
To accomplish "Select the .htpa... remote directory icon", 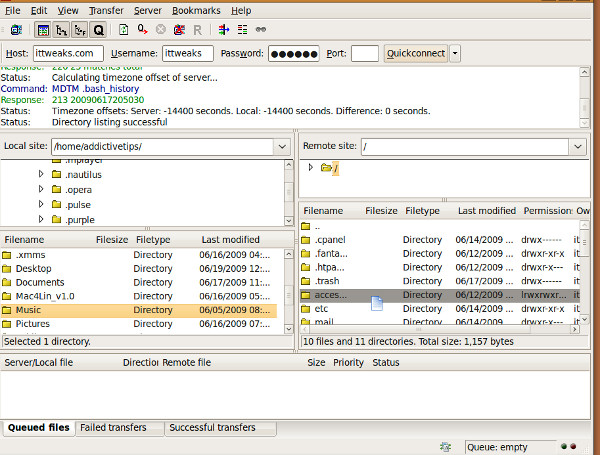I will [305, 267].
